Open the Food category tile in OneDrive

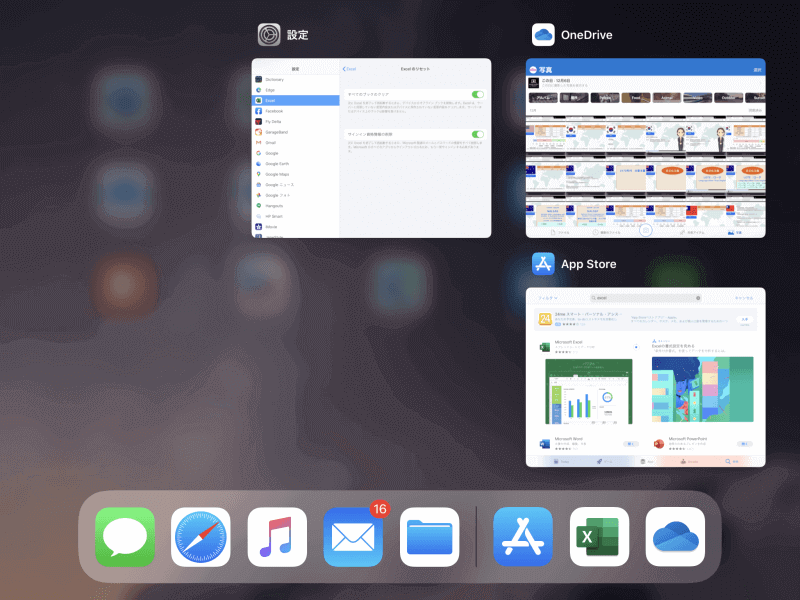tap(636, 97)
